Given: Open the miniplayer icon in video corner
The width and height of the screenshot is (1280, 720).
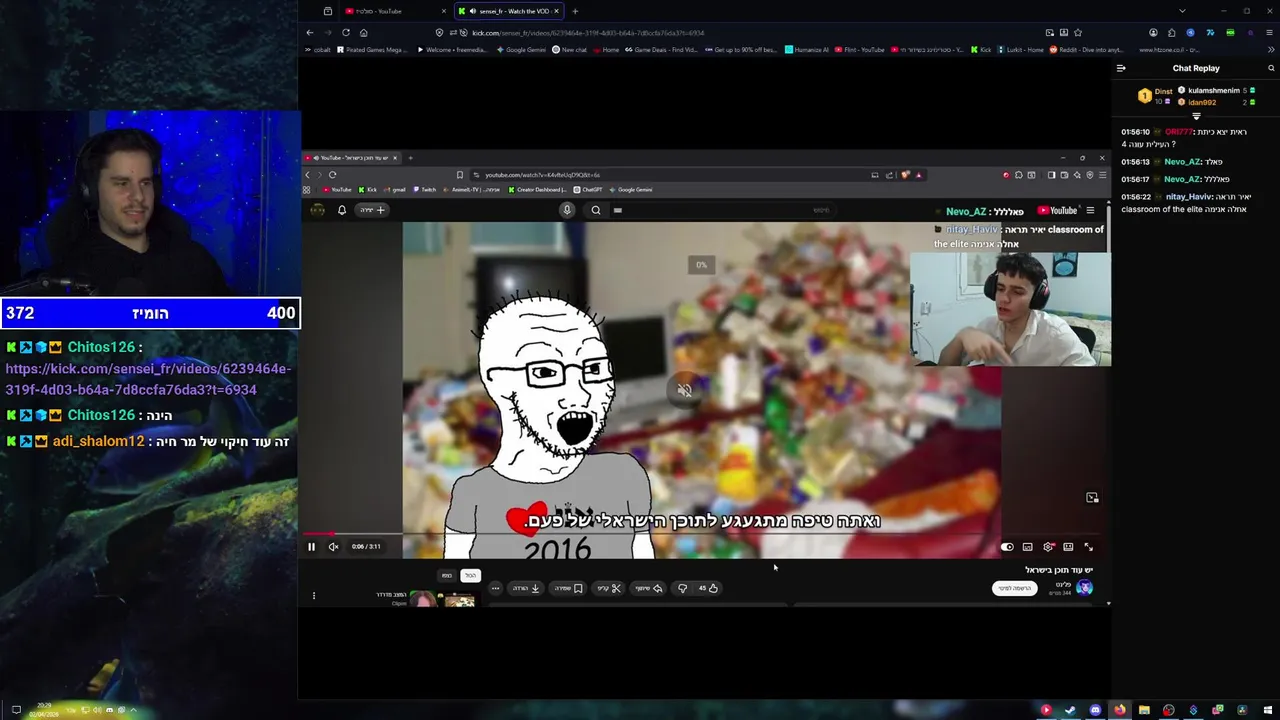Looking at the screenshot, I should (1092, 497).
